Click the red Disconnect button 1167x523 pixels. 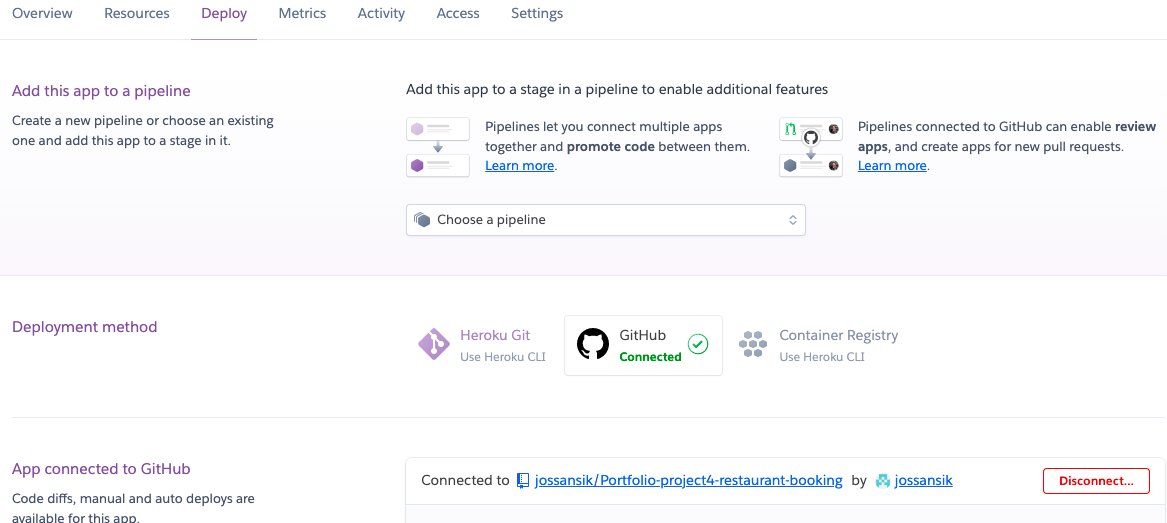pos(1096,481)
